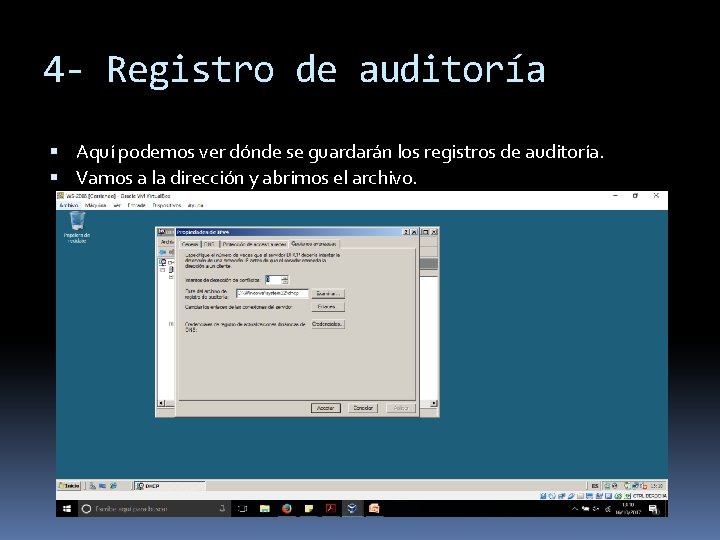Click the ES language indicator in guest tray
Viewport: 720px width, 540px height.
click(595, 486)
